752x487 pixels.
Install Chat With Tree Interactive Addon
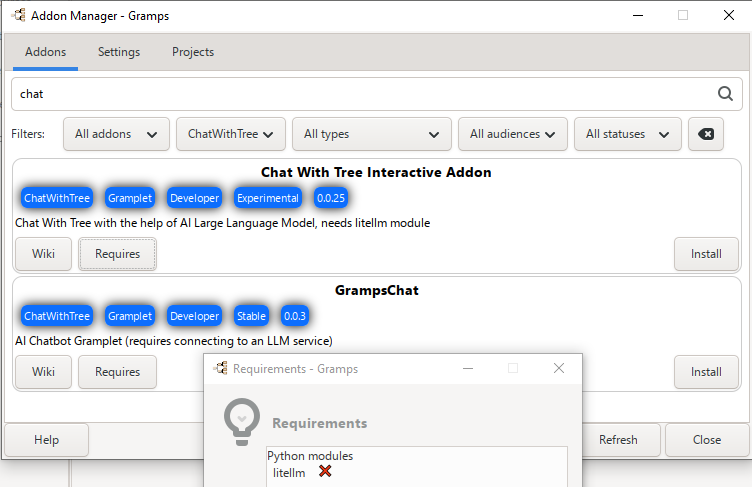point(706,254)
